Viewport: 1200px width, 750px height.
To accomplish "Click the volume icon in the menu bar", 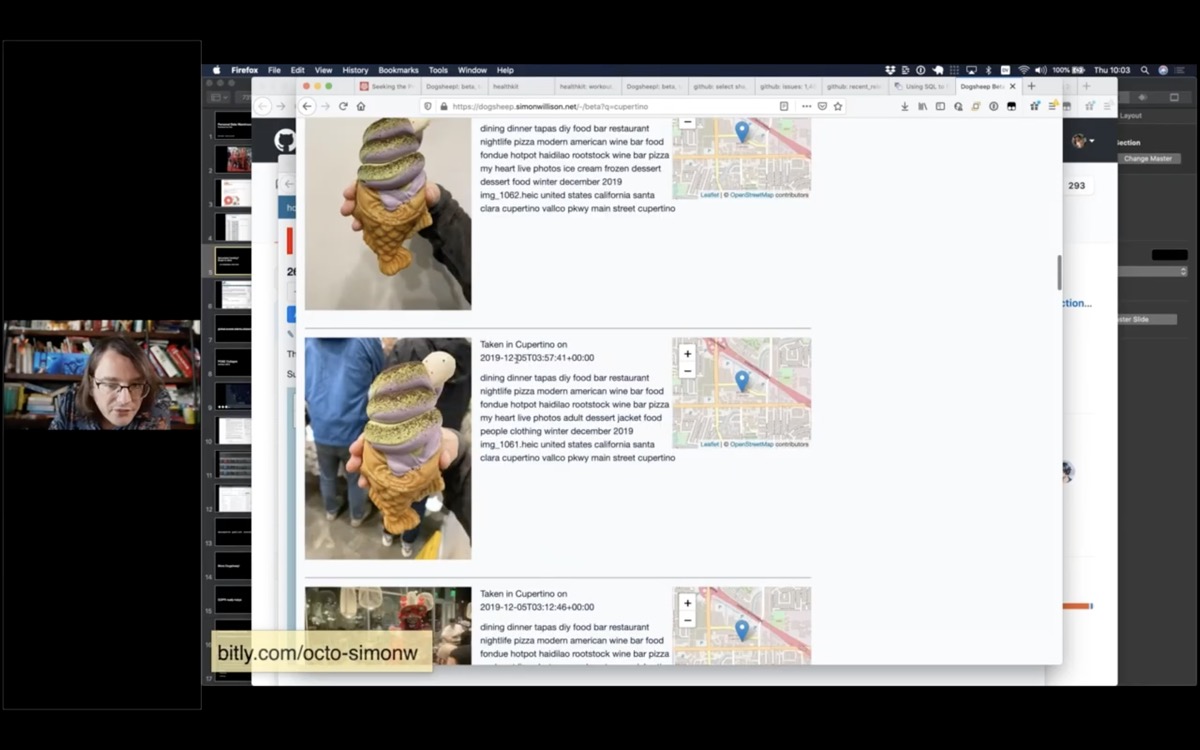I will [x=1041, y=70].
